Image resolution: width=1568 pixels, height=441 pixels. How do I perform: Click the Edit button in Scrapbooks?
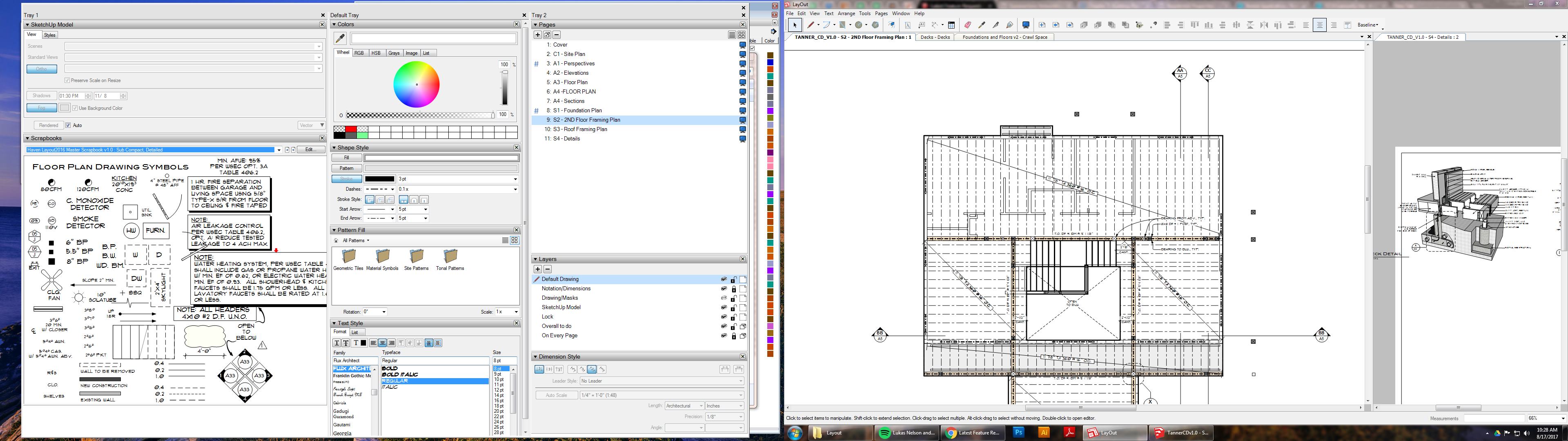coord(310,150)
